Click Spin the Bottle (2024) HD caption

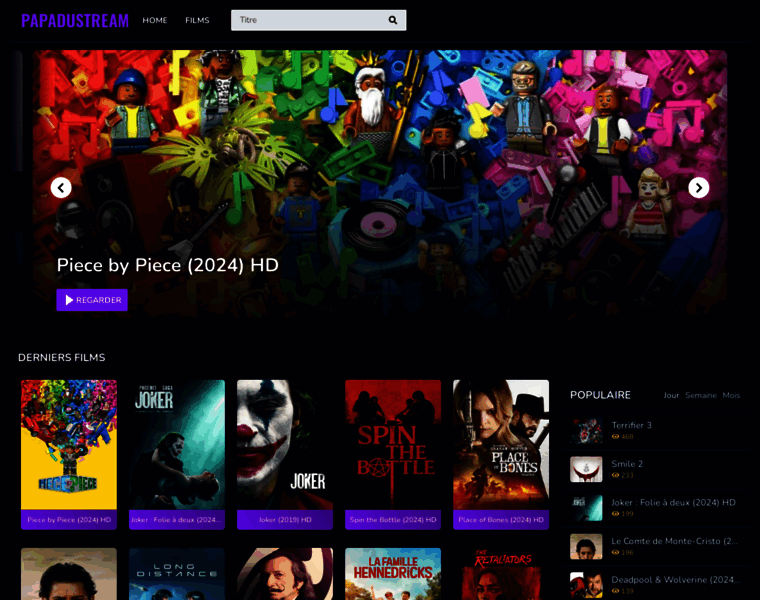tap(393, 520)
